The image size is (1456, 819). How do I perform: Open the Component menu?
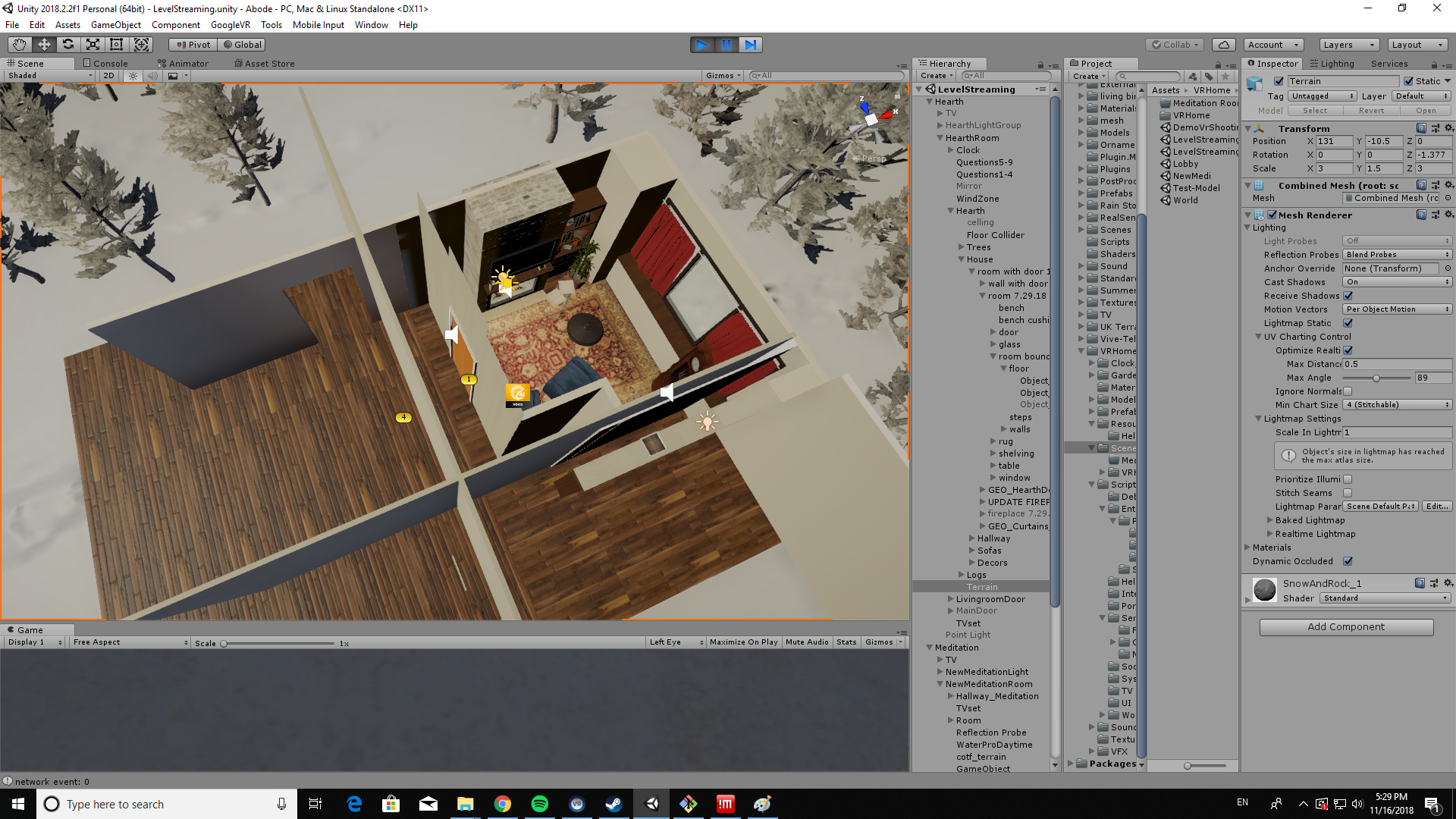(x=175, y=25)
